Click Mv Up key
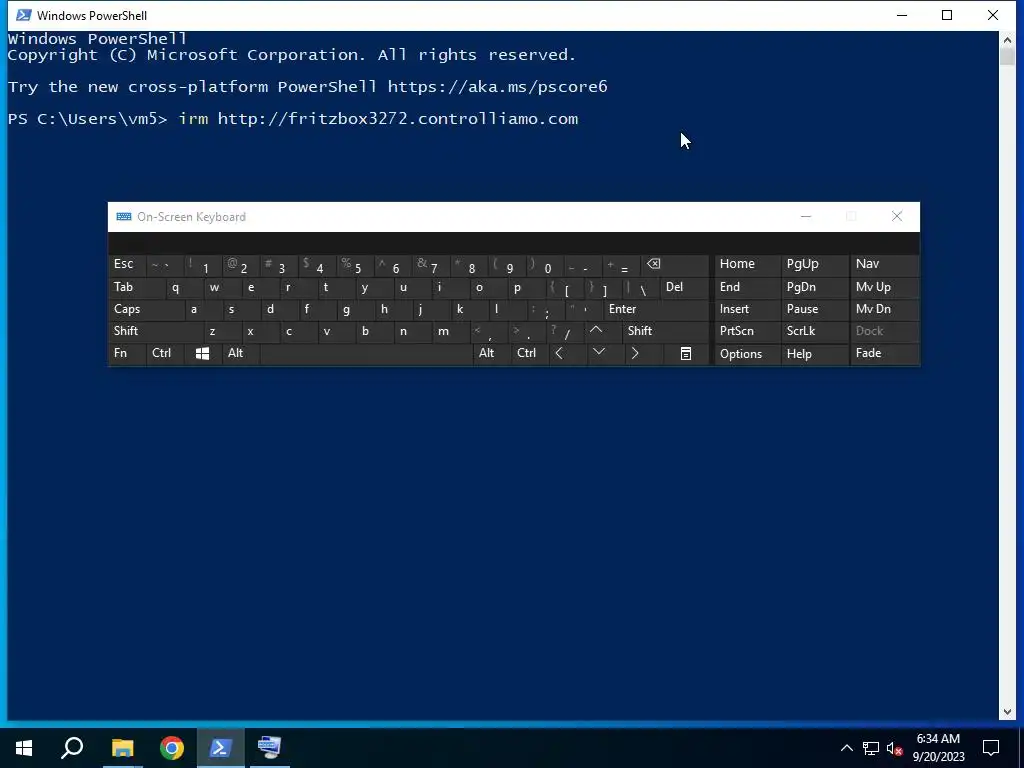 (884, 287)
